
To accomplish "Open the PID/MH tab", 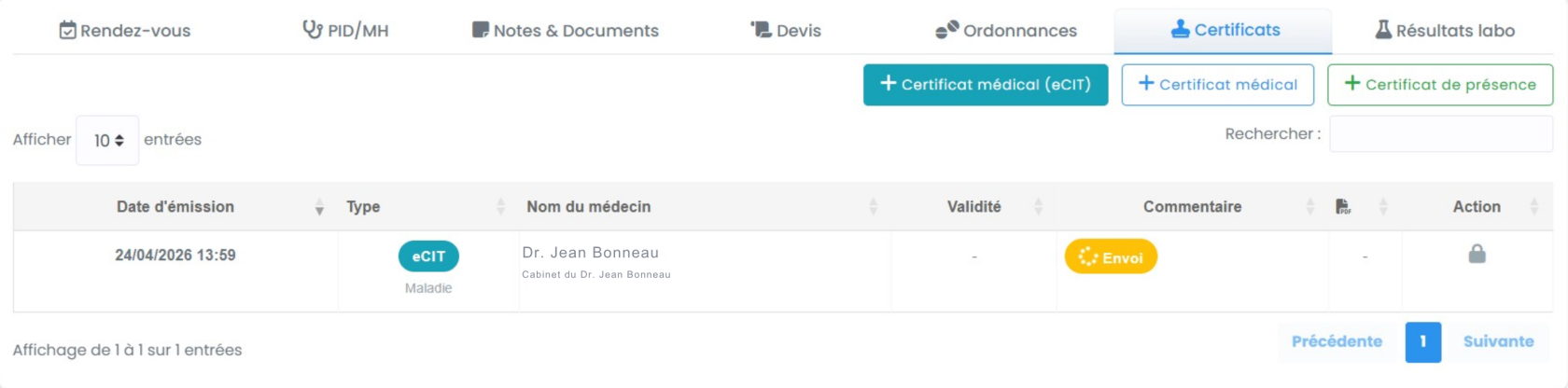I will click(345, 31).
